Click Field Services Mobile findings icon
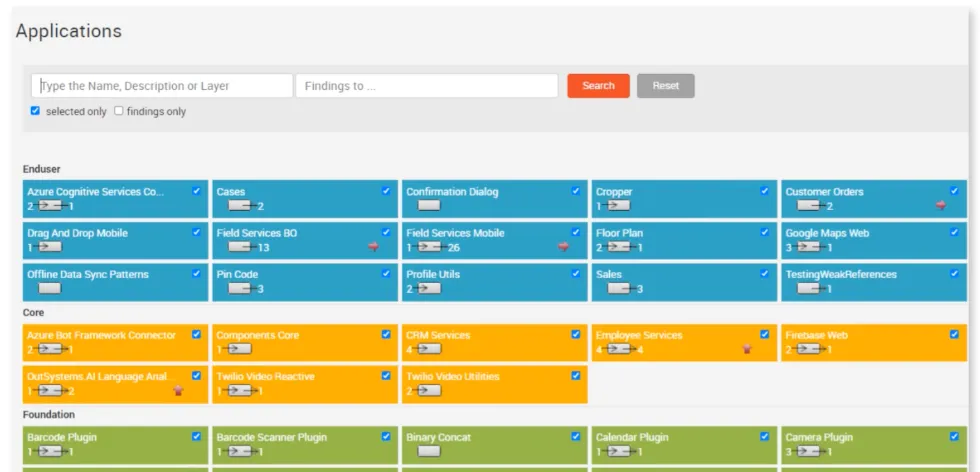Screen dimensions: 980x472 [x=563, y=246]
